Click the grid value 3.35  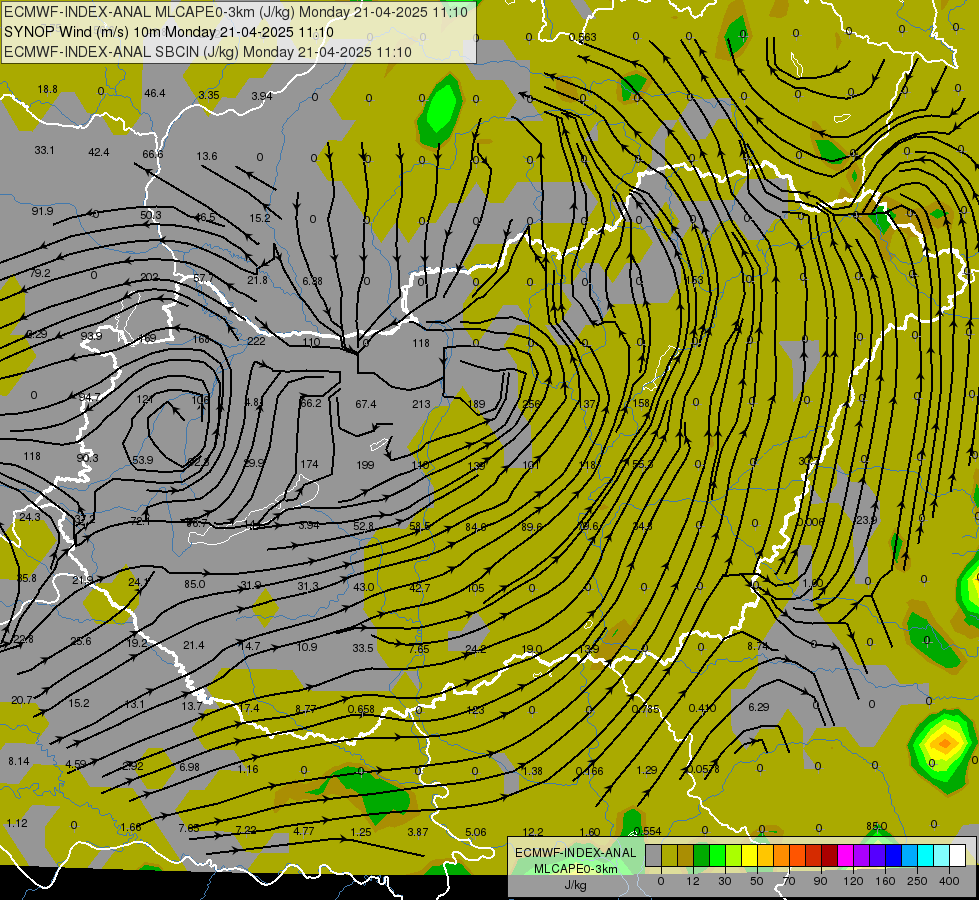[209, 95]
